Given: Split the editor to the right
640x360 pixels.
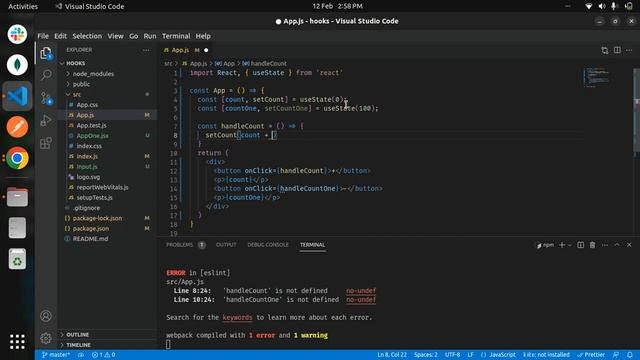Looking at the screenshot, I should [617, 50].
